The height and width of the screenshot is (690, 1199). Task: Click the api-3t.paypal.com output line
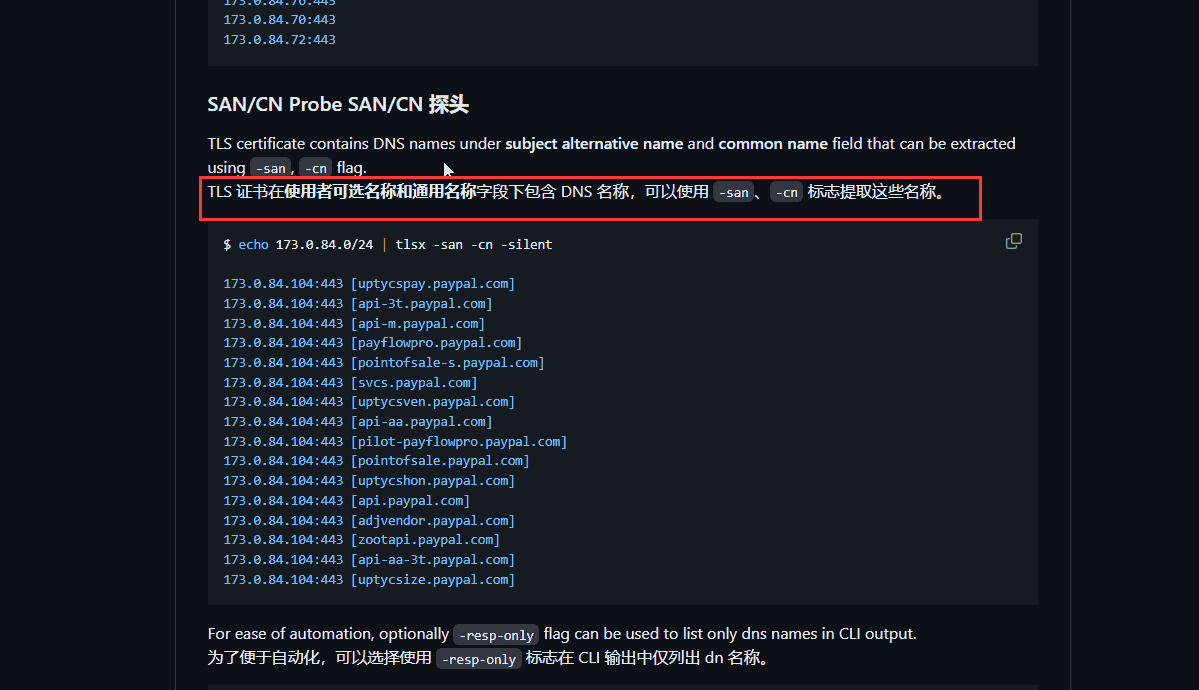pos(421,304)
